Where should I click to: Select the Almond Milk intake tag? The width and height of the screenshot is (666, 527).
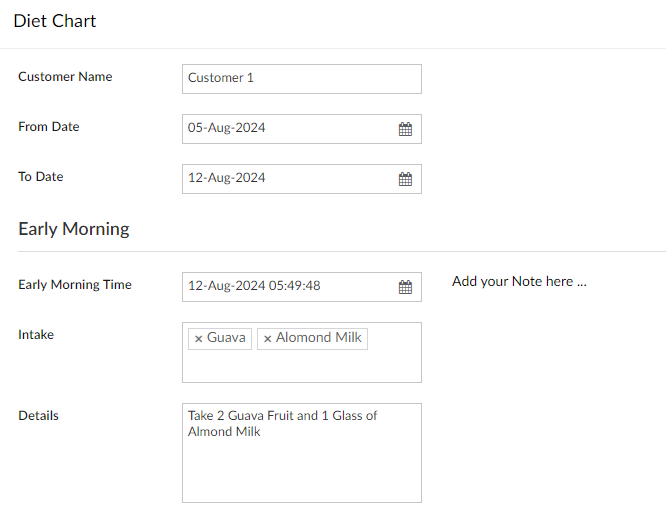(319, 338)
